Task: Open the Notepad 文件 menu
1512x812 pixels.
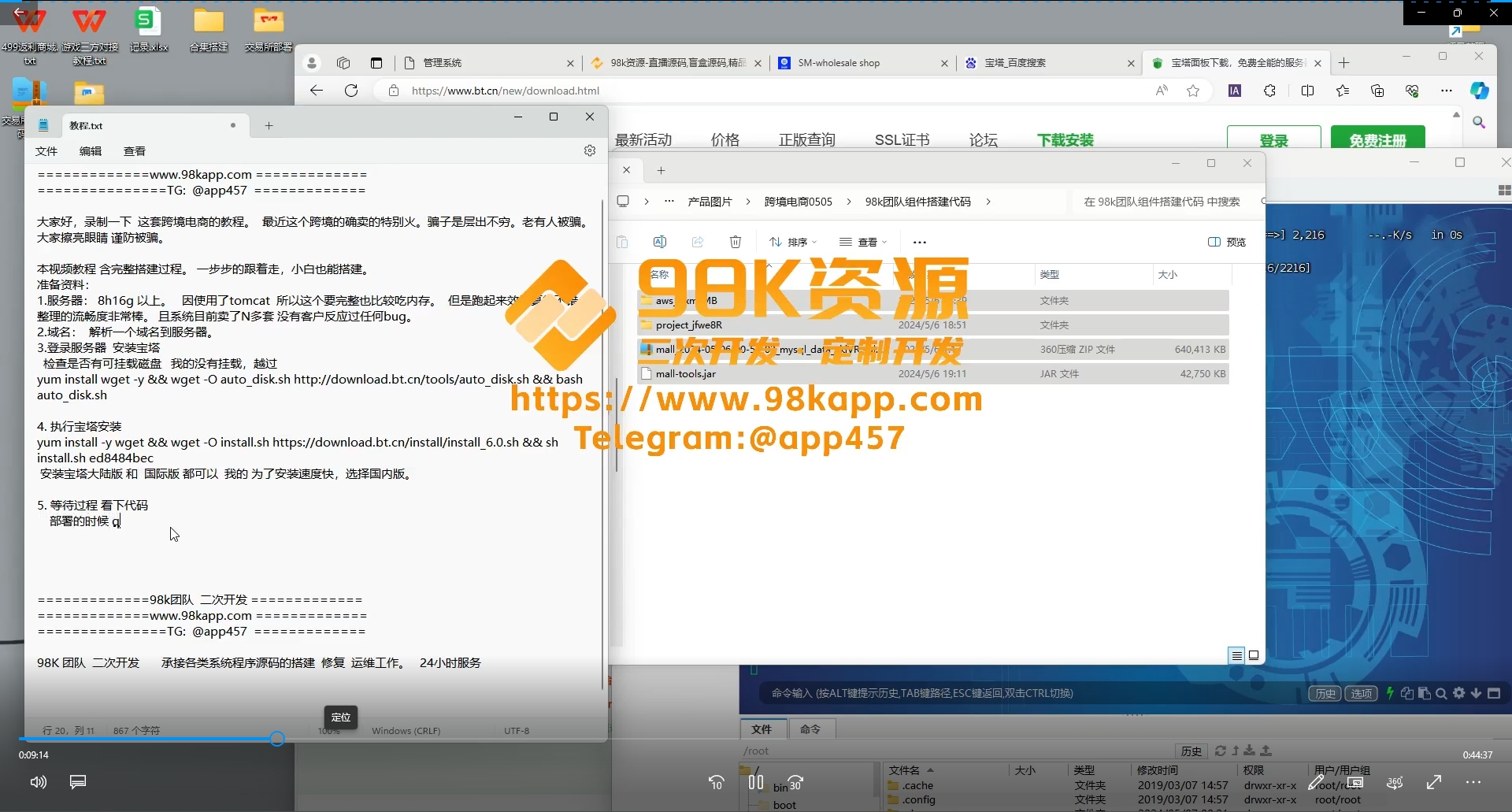Action: (46, 151)
